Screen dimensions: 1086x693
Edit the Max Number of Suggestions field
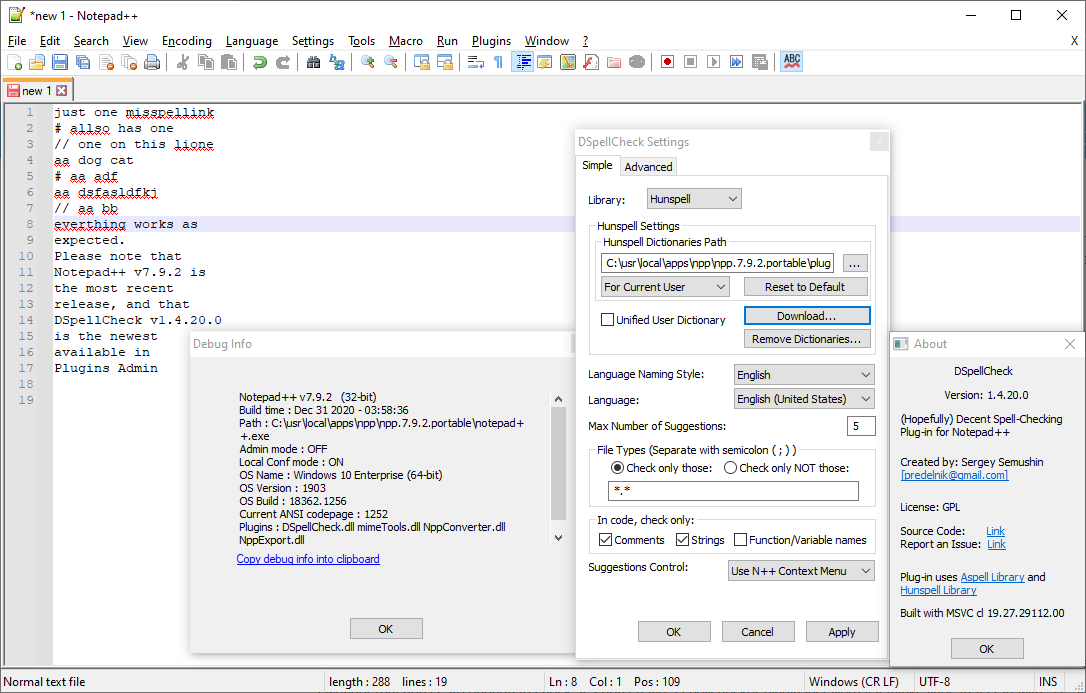pos(861,425)
